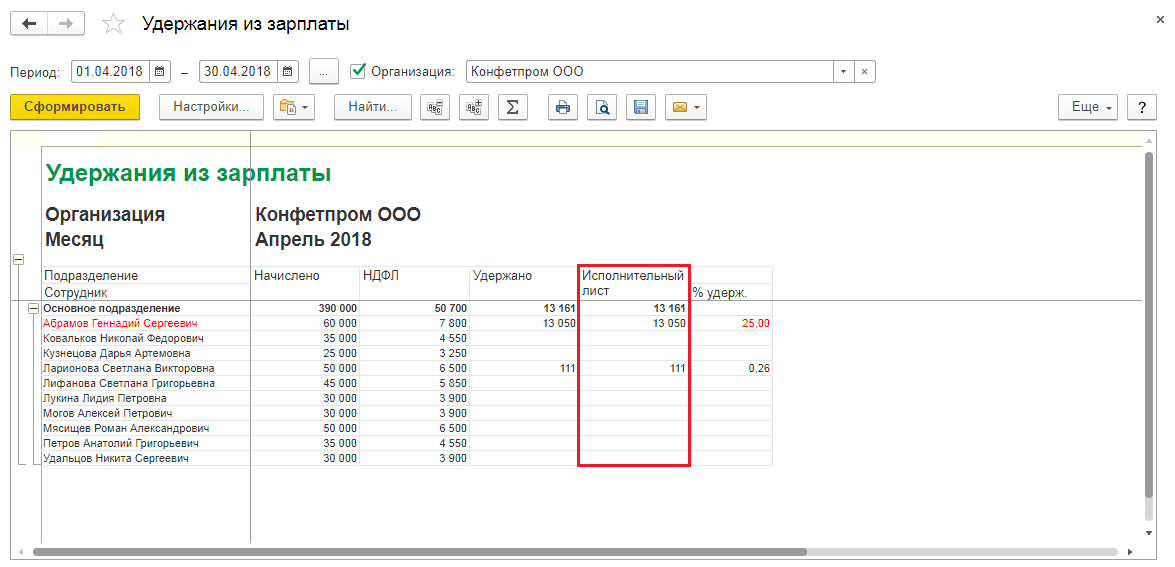
Task: Print the report with printer icon
Action: pyautogui.click(x=563, y=107)
